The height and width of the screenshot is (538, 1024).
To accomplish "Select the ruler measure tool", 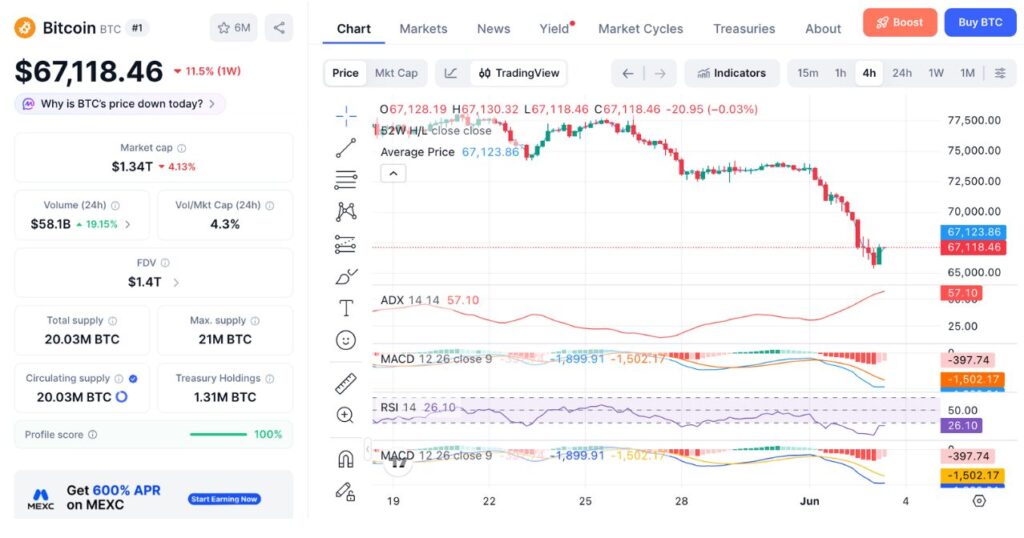I will (x=346, y=383).
